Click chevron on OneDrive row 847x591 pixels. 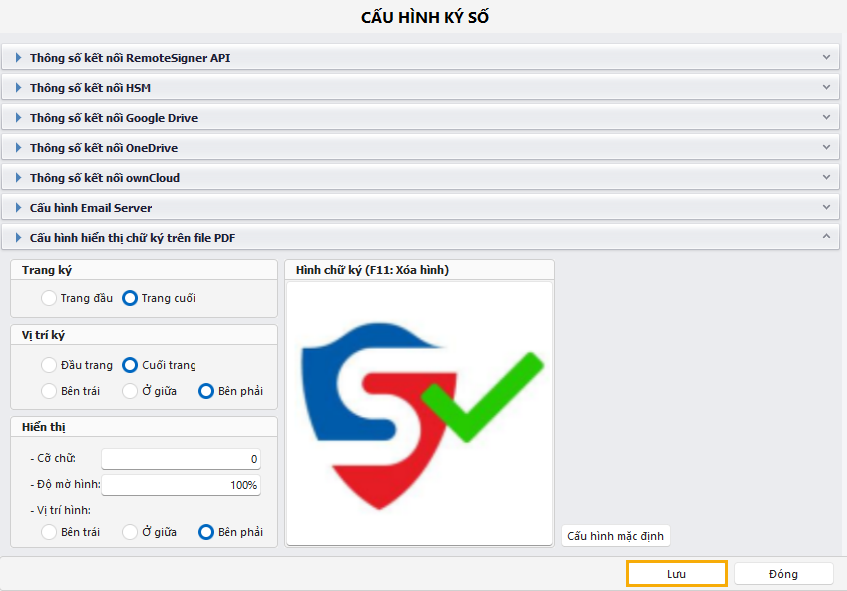click(x=826, y=147)
